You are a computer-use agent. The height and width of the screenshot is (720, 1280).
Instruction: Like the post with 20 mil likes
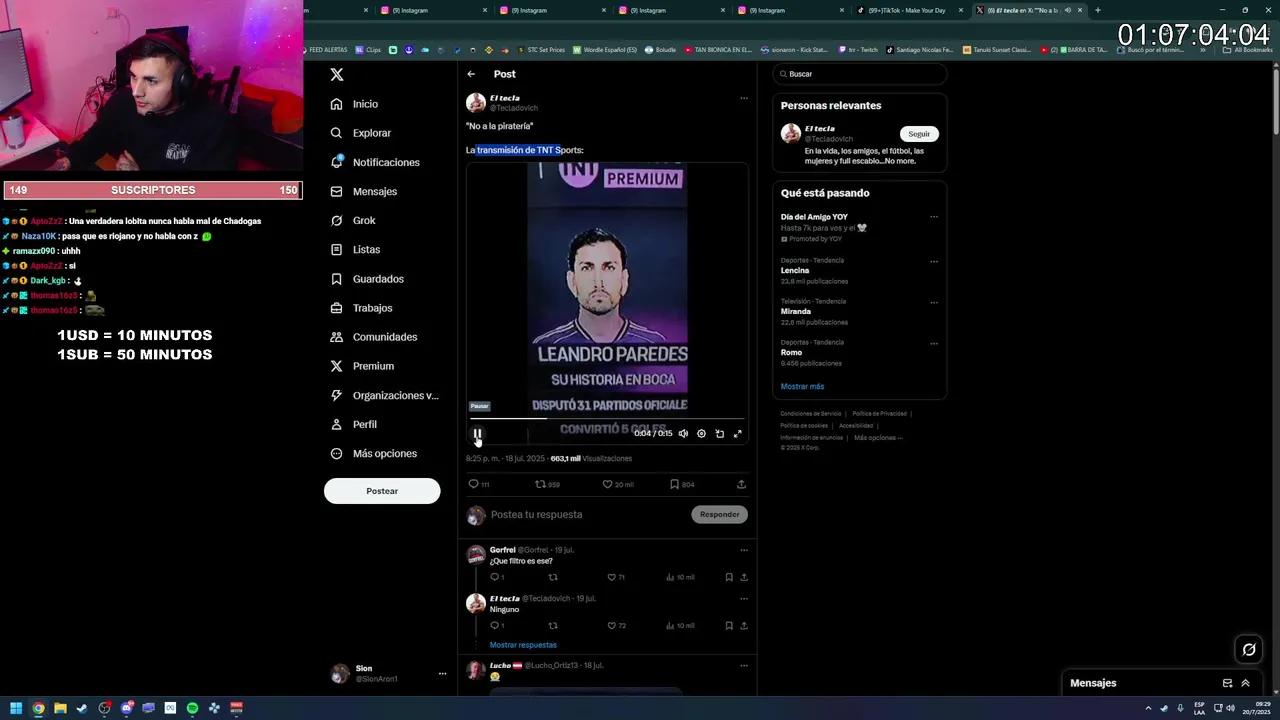point(617,484)
